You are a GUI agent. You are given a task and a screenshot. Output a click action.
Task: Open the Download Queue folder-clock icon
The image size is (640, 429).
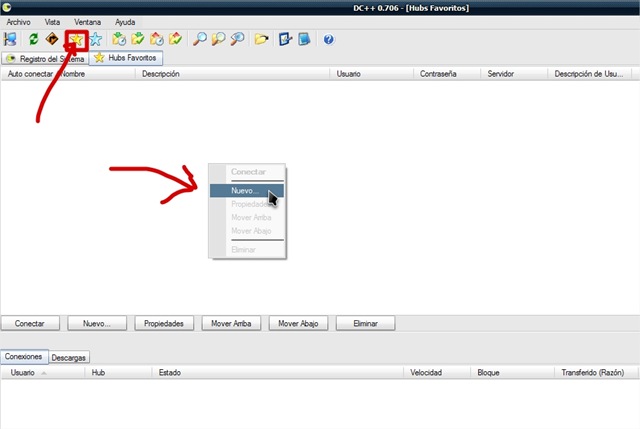(119, 39)
